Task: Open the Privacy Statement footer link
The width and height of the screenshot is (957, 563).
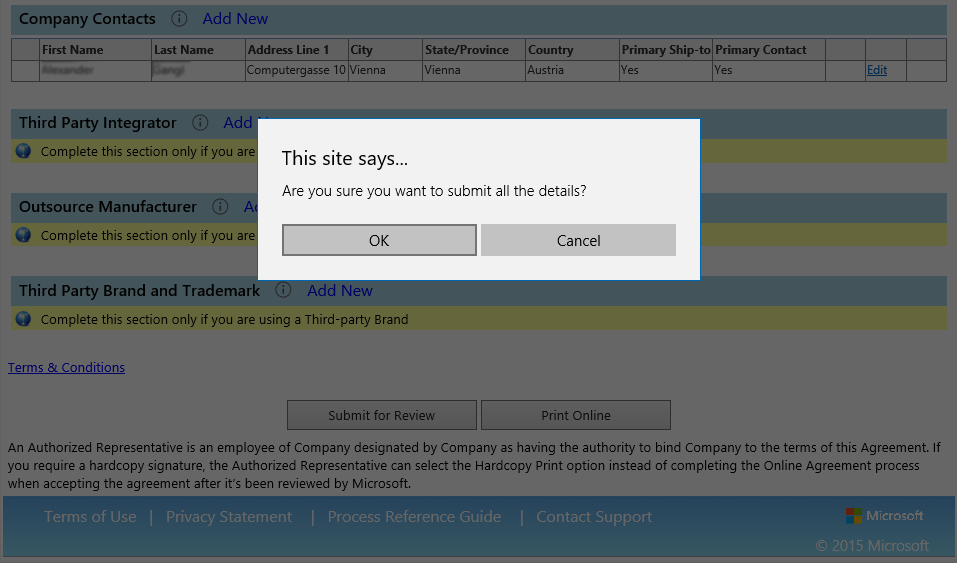Action: [x=229, y=517]
